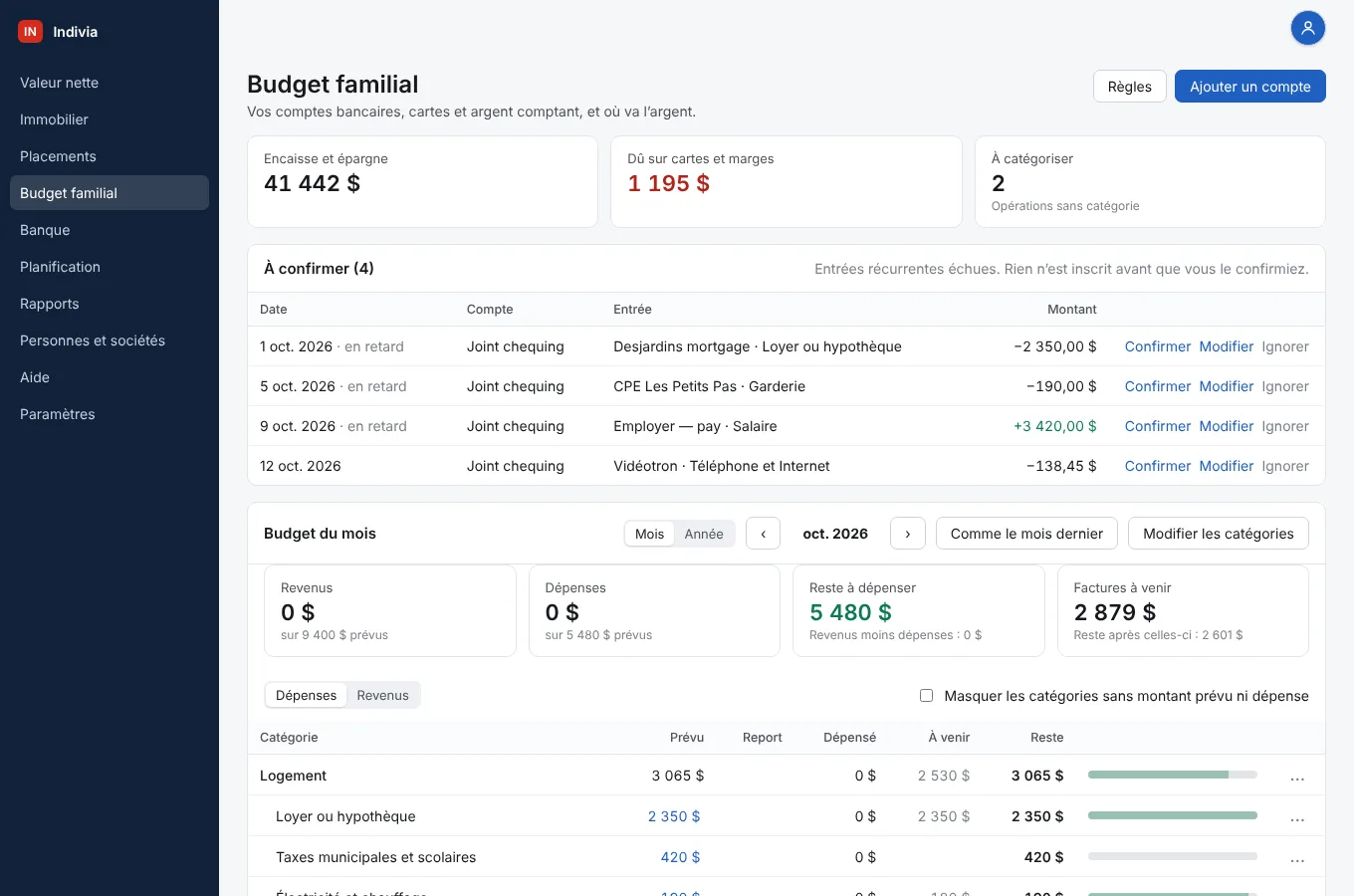Confirm the Employer pay entry
1354x896 pixels.
click(1158, 426)
